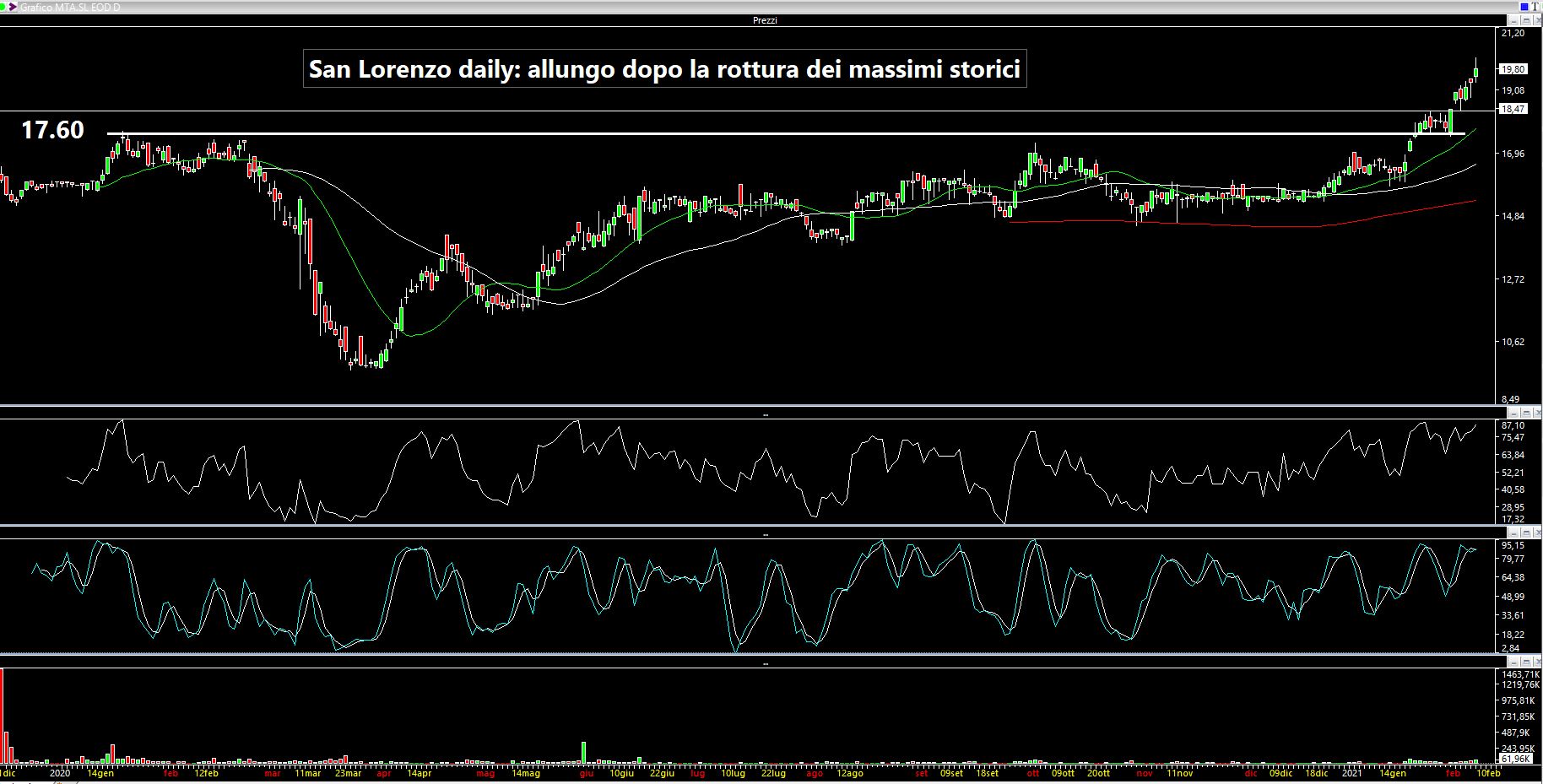Click the 10giu date axis label
The image size is (1543, 784).
(621, 772)
